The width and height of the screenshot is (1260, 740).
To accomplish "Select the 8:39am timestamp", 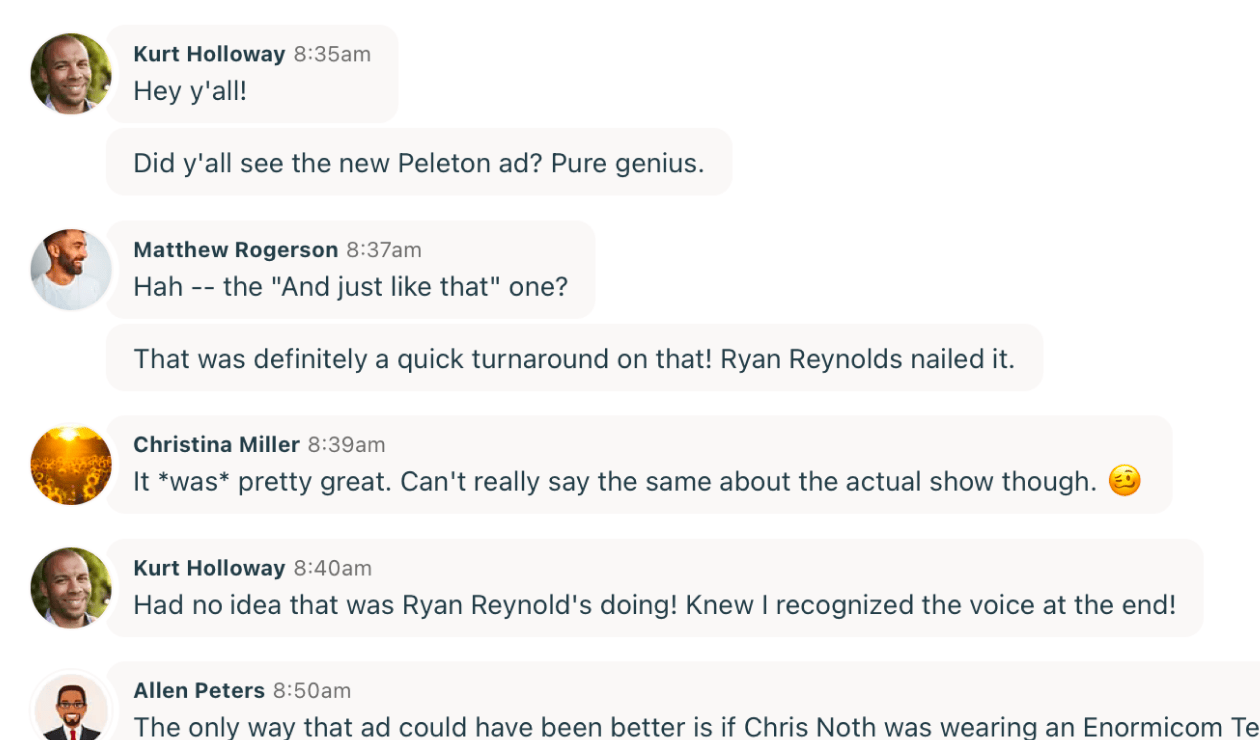I will [x=346, y=445].
